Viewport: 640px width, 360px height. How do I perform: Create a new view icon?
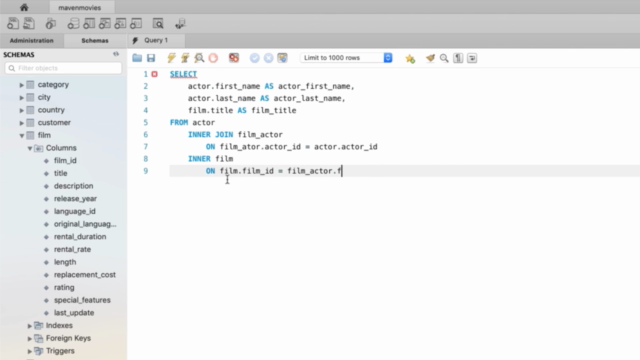click(104, 24)
